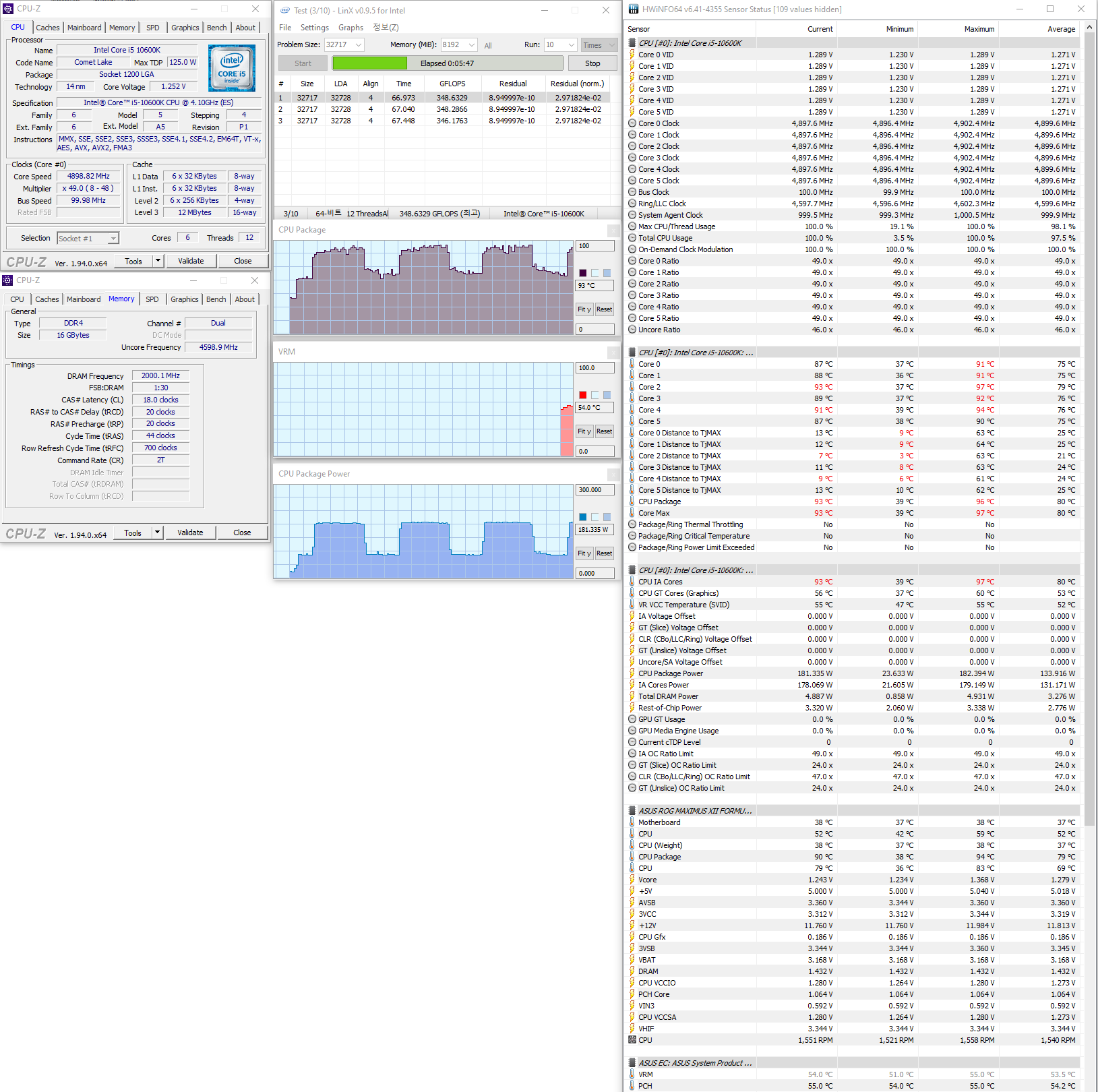Viewport: 1098px width, 1092px height.
Task: Click the HWiNFO64 title bar app icon
Action: coord(634,9)
